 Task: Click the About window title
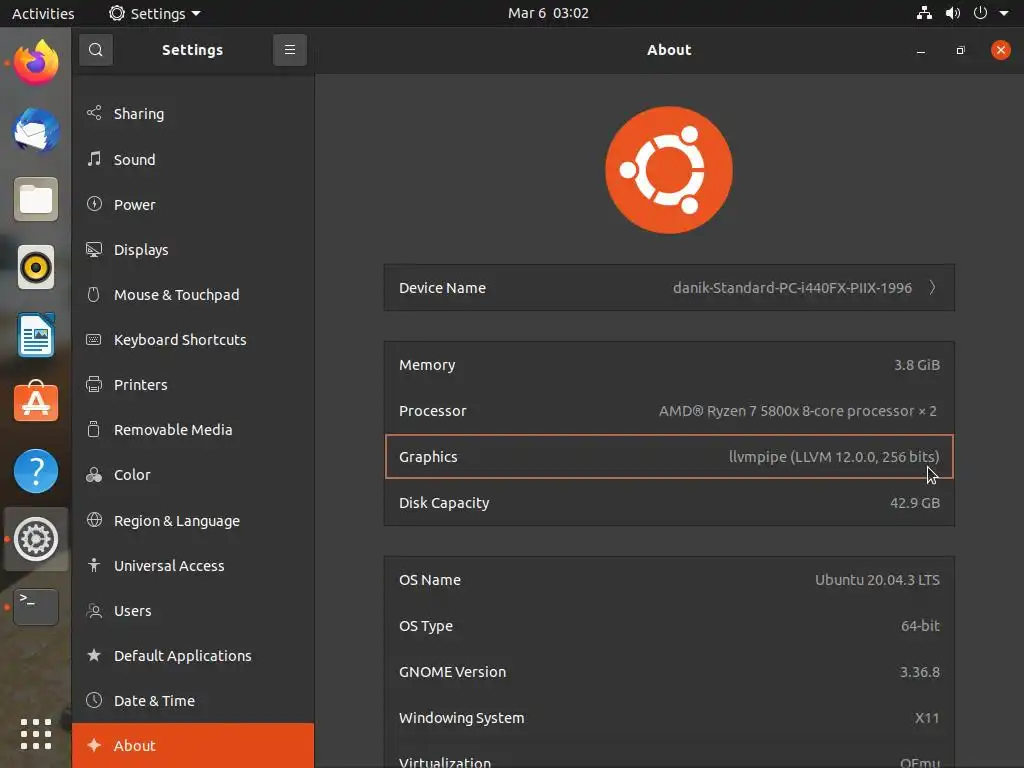(669, 50)
